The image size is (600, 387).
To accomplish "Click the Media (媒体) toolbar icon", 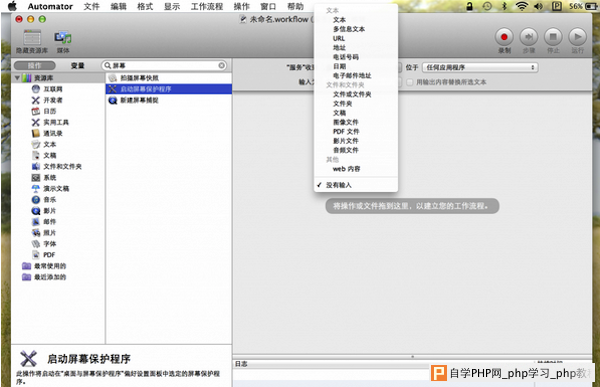I will tap(63, 41).
